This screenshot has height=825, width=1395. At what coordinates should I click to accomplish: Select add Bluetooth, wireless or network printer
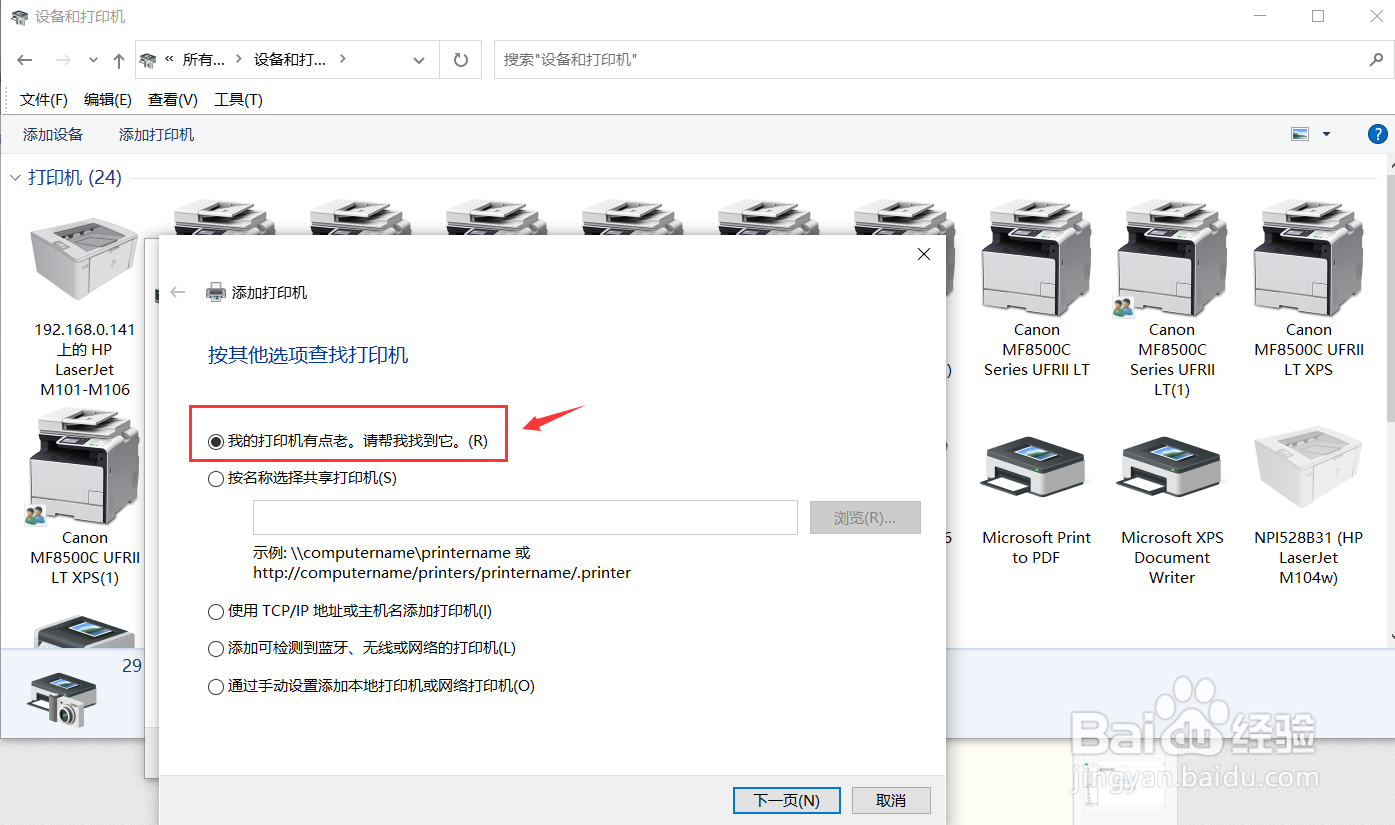[361, 648]
